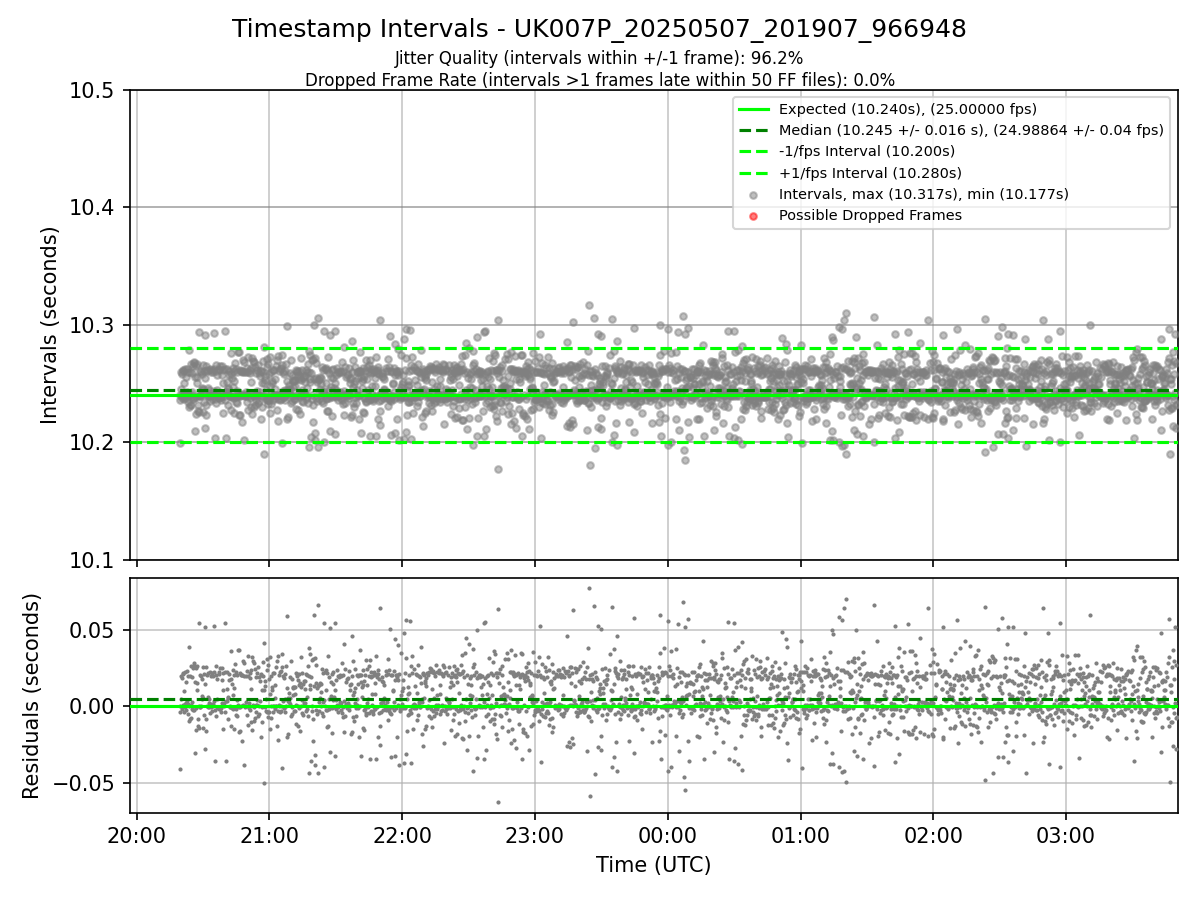Screen dimensions: 1200x900
Task: Select the Jitter Quality 96.2% subtitle text
Action: pos(599,58)
